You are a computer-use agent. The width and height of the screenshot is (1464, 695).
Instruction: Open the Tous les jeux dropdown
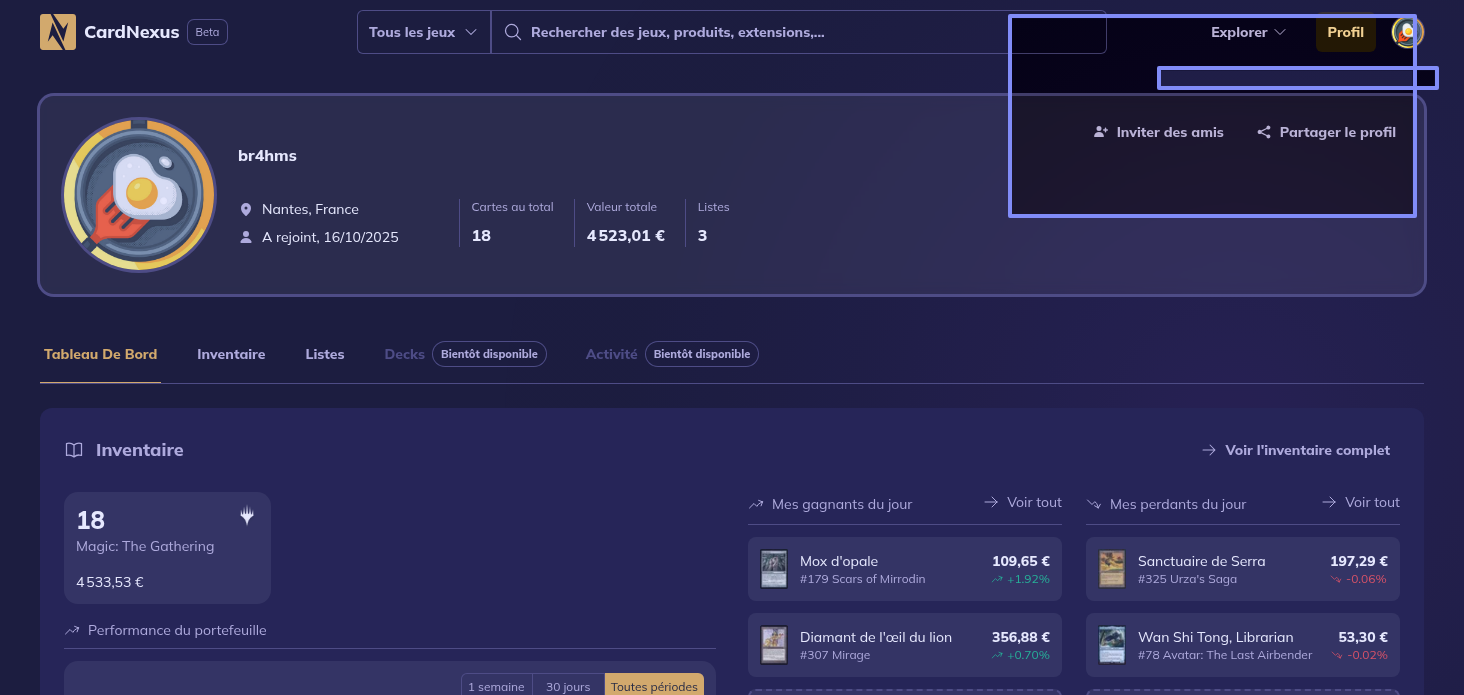[423, 32]
